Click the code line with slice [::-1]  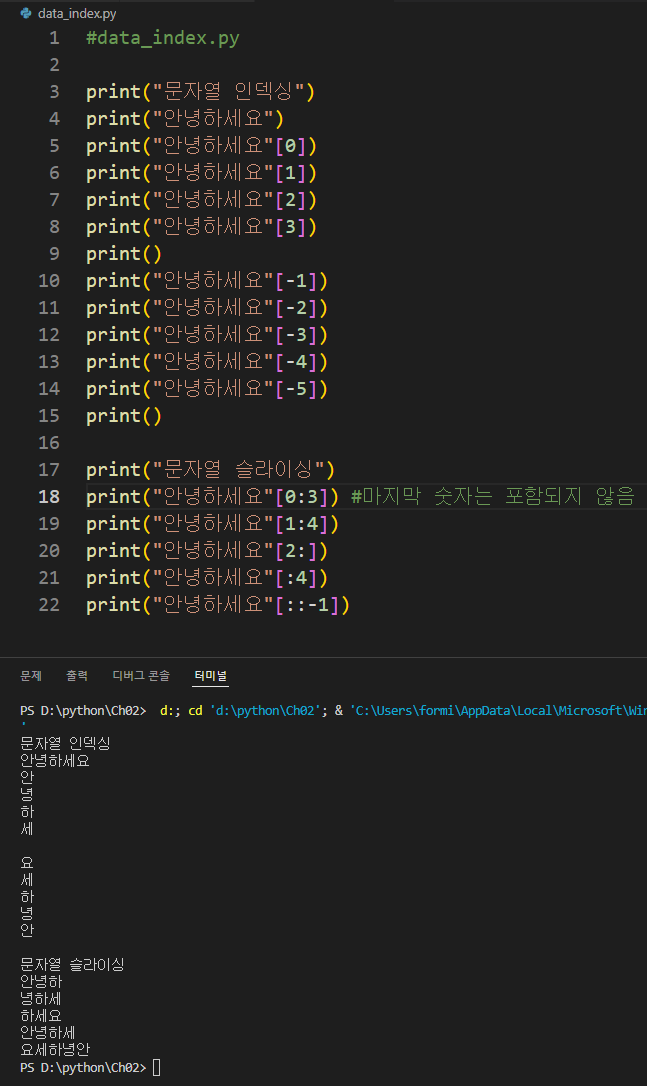pos(218,605)
